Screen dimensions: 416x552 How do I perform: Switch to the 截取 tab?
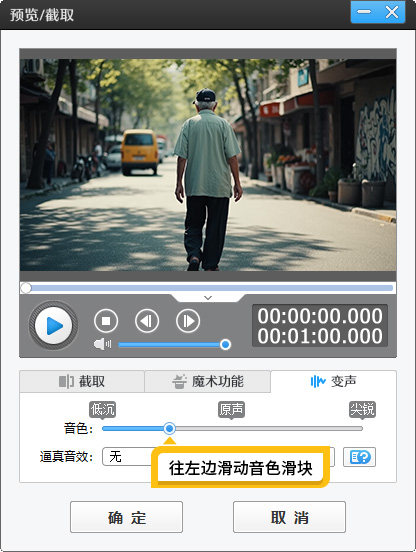[x=82, y=381]
